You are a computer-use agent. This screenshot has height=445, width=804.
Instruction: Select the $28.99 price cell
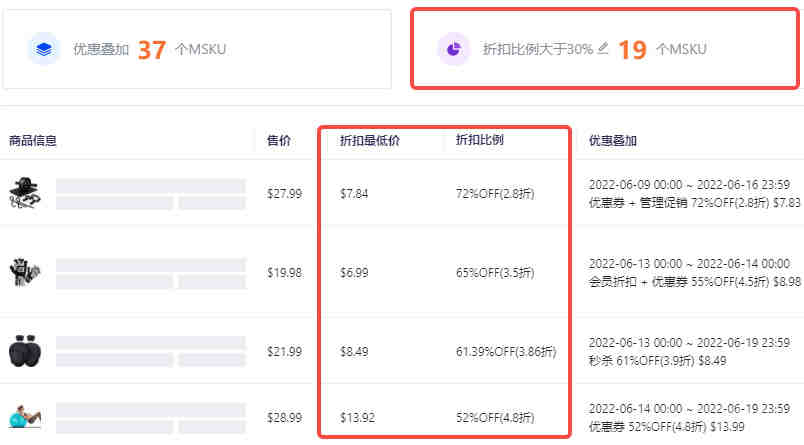(x=284, y=417)
